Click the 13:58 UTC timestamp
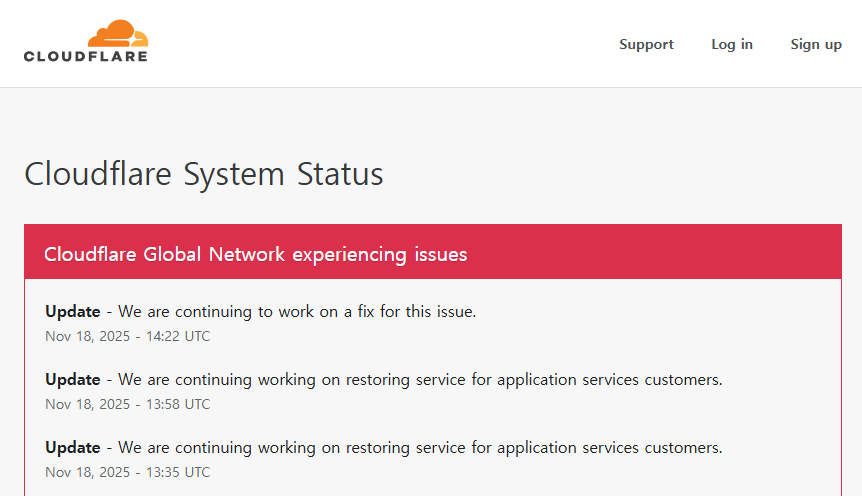Viewport: 862px width, 496px height. tap(128, 404)
